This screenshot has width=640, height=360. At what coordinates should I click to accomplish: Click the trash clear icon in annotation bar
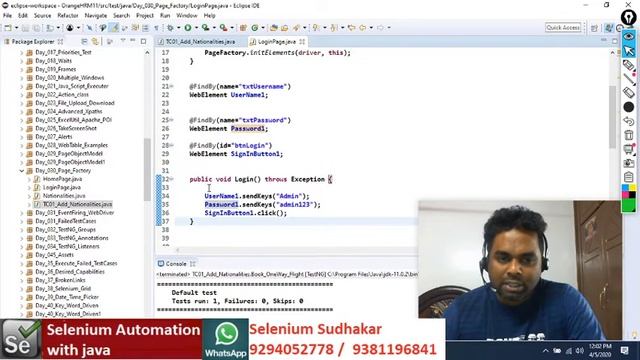point(629,135)
